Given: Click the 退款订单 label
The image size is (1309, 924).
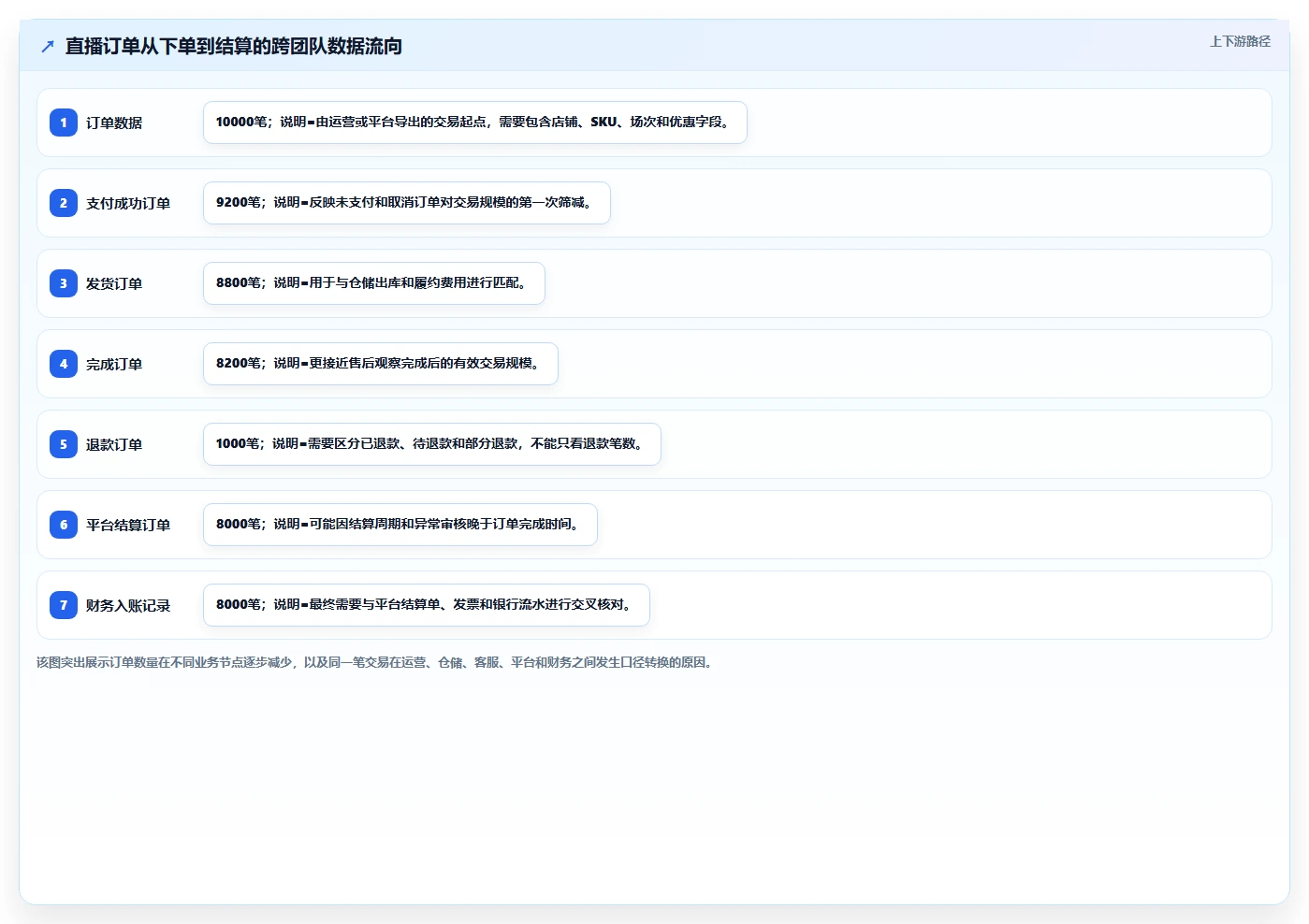Looking at the screenshot, I should pos(114,444).
